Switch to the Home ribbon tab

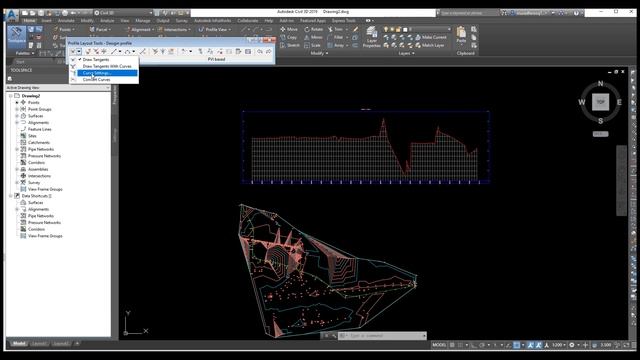[29, 20]
